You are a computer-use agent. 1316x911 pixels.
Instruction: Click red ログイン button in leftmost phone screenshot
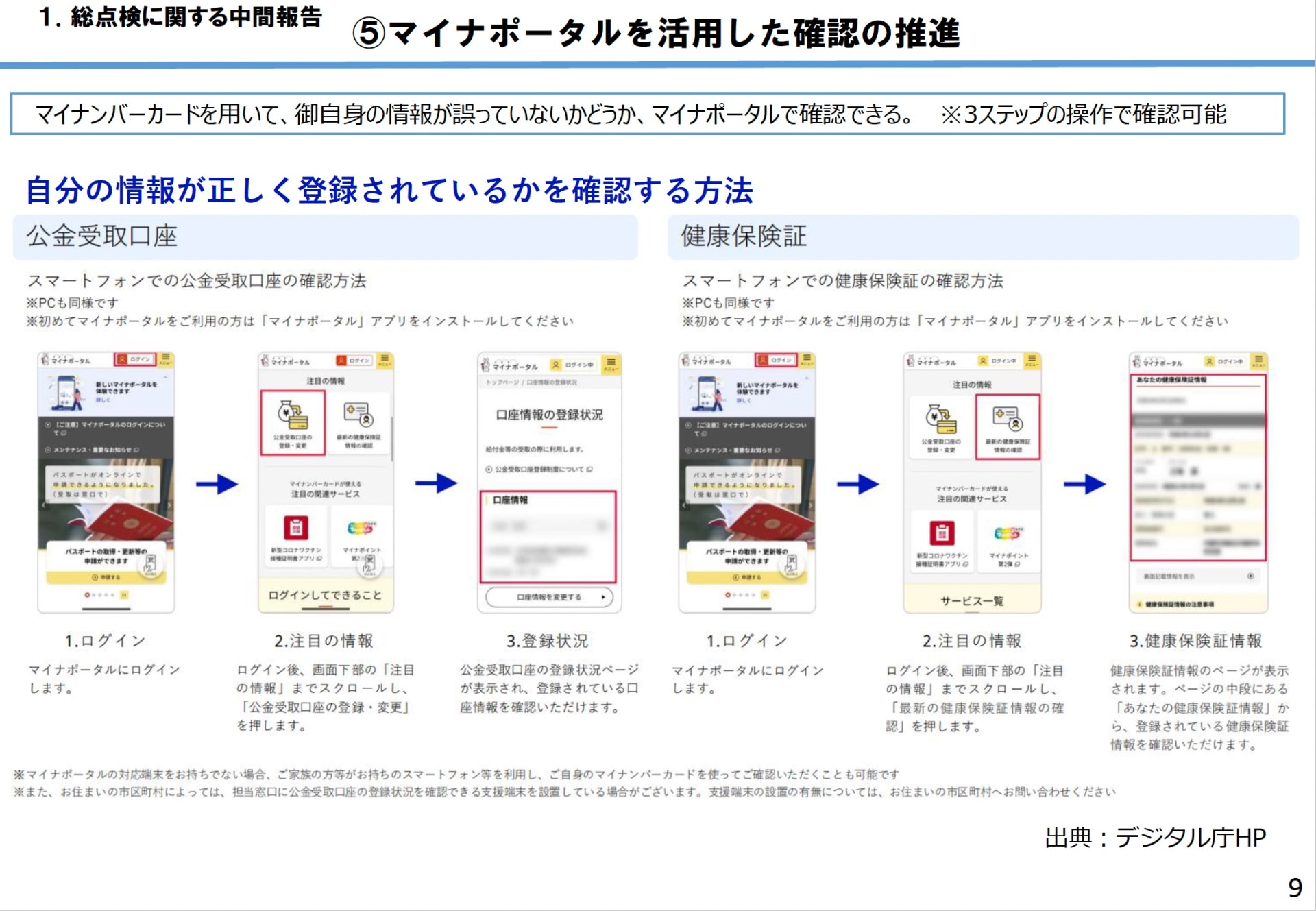tap(134, 360)
